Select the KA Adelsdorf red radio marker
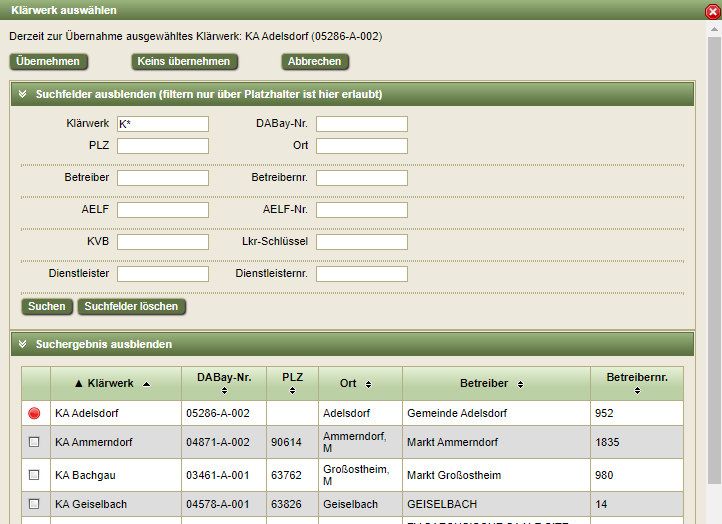This screenshot has width=722, height=524. 34,413
